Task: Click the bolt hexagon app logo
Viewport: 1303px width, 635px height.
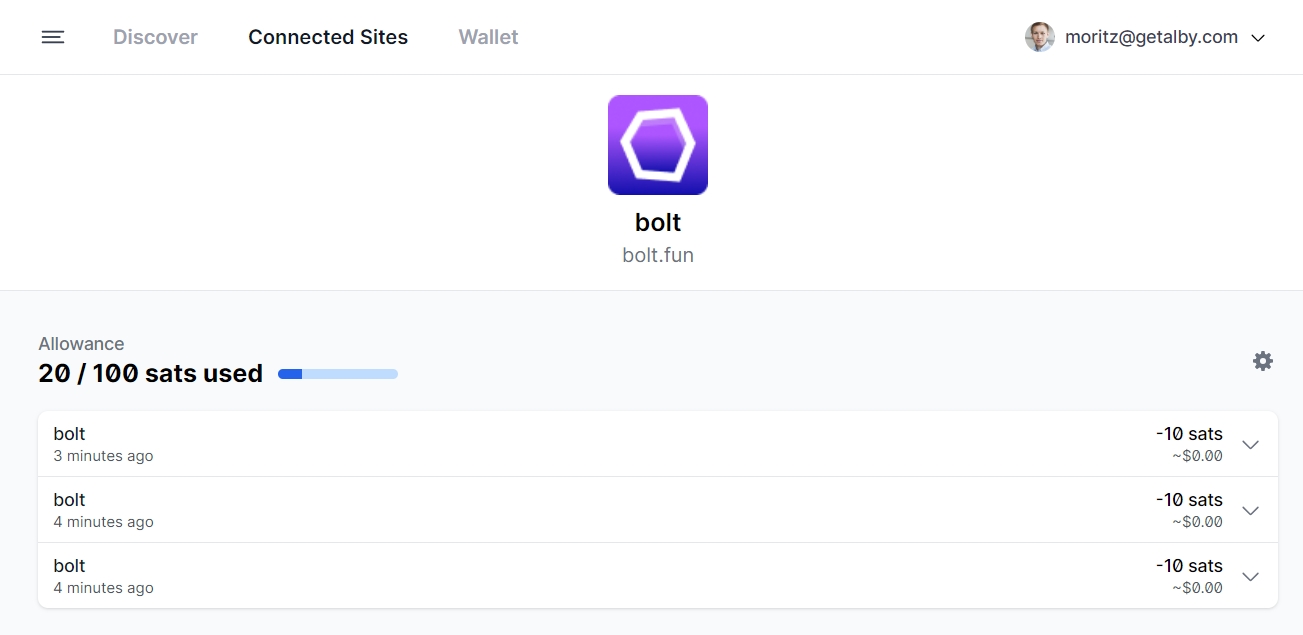Action: tap(658, 145)
